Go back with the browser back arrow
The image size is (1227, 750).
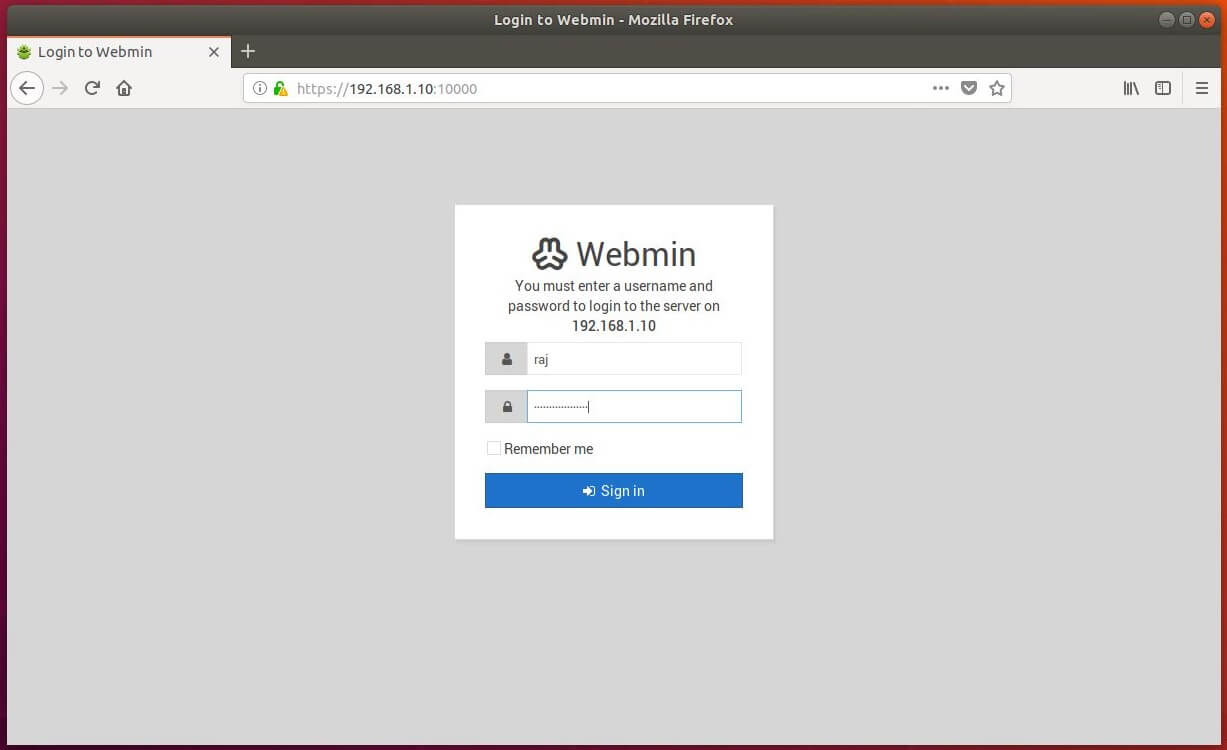pos(27,88)
